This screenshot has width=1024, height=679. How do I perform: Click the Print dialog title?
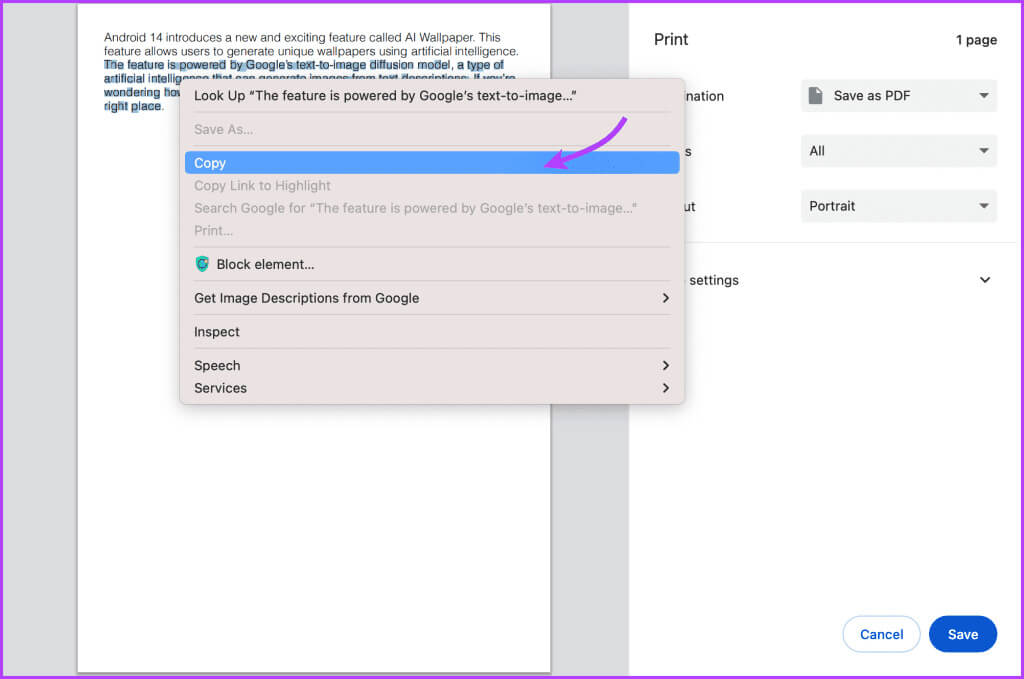pyautogui.click(x=671, y=40)
